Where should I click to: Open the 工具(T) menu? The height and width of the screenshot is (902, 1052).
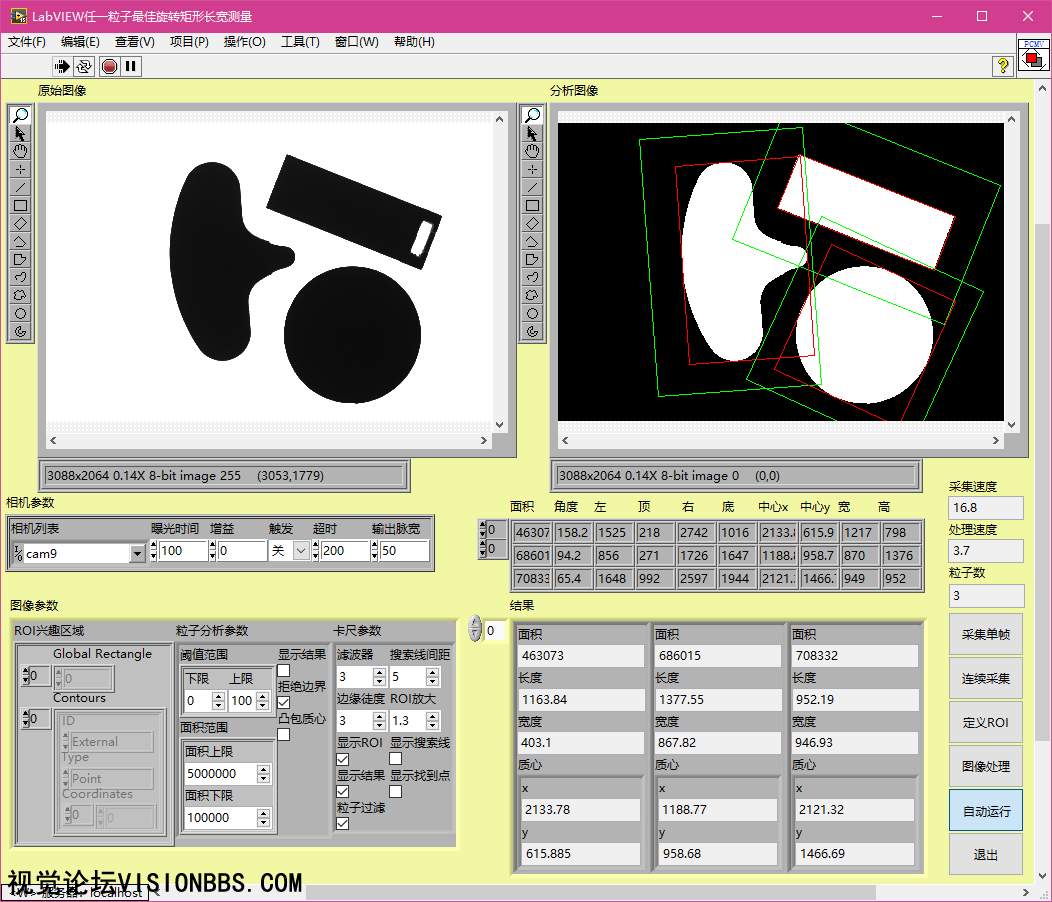coord(300,42)
